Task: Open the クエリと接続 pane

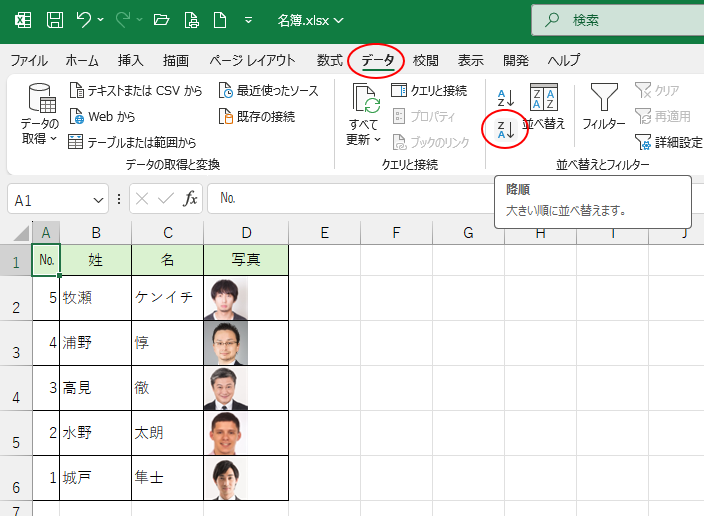Action: coord(429,91)
